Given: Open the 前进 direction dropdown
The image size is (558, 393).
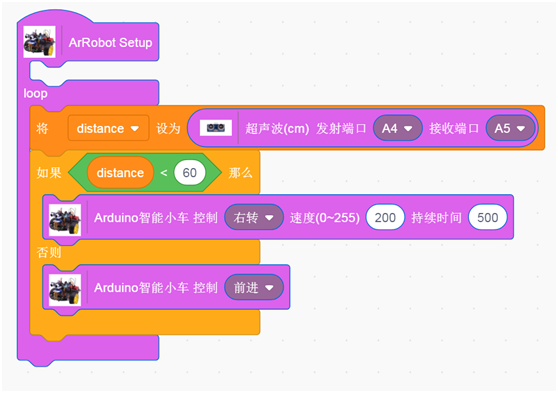Looking at the screenshot, I should [x=254, y=288].
